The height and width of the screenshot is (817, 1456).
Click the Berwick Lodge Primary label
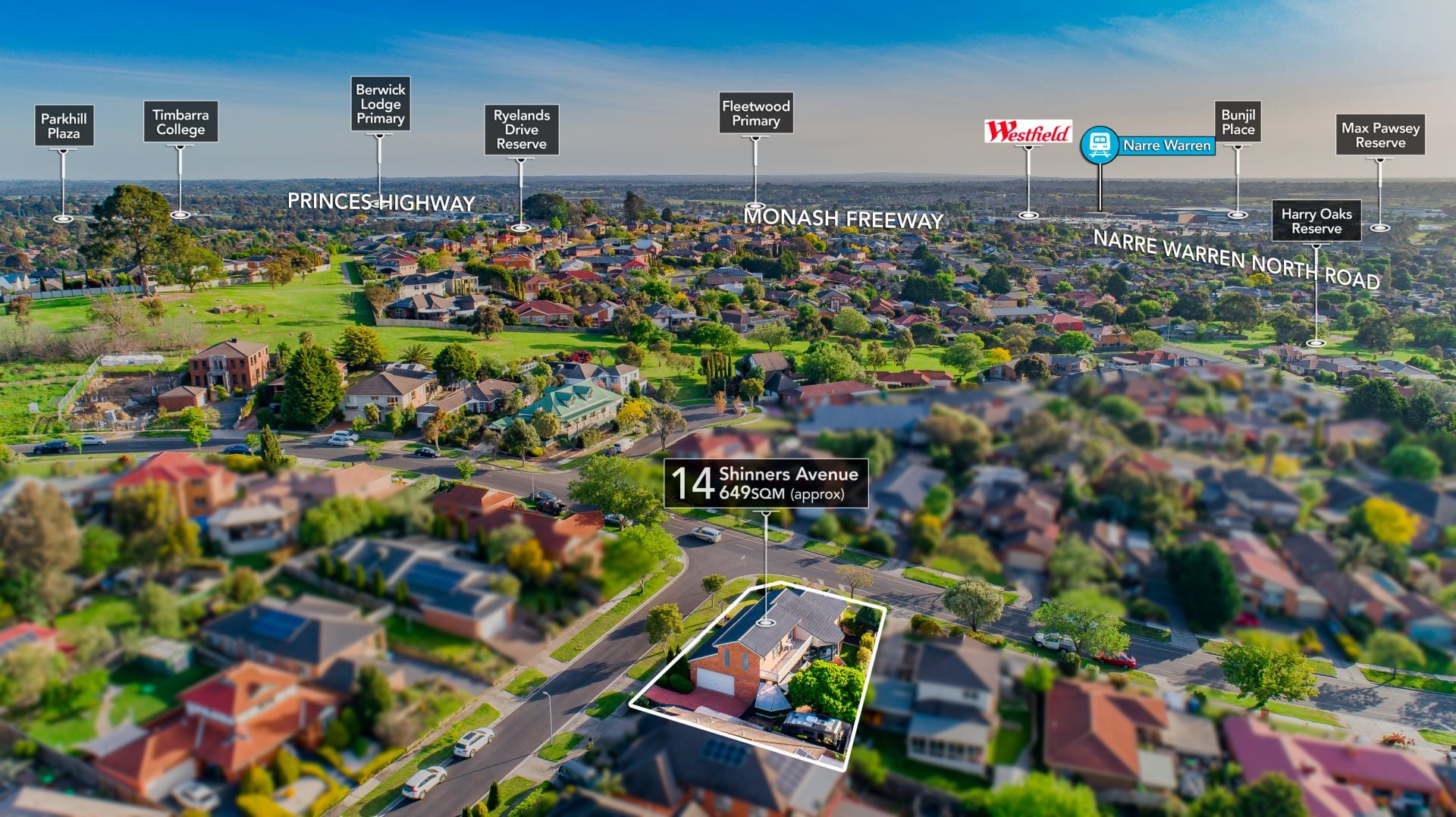point(380,104)
